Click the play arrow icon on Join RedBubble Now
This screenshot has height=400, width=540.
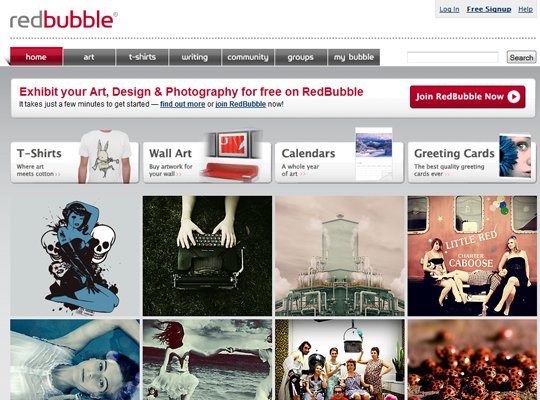point(513,97)
